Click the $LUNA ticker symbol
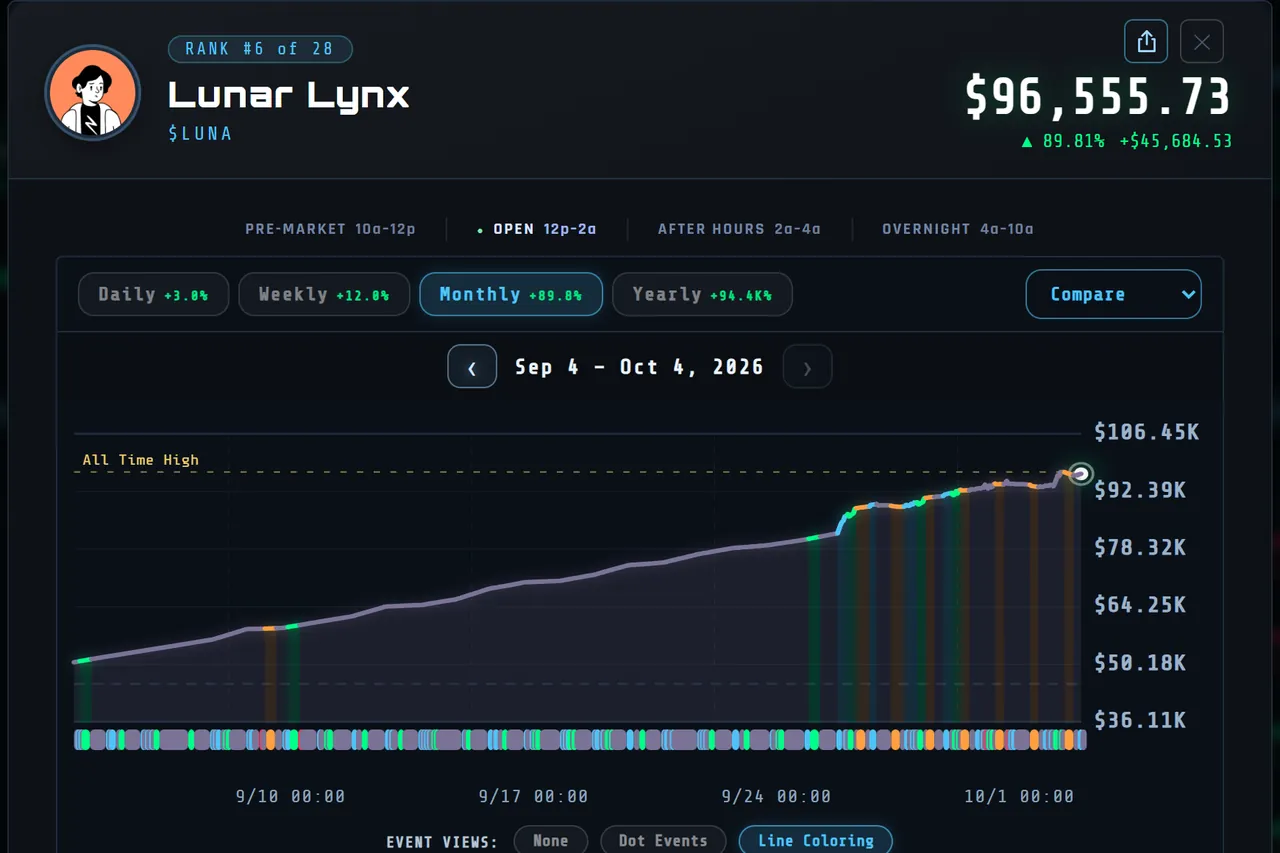Viewport: 1280px width, 853px height. tap(200, 133)
